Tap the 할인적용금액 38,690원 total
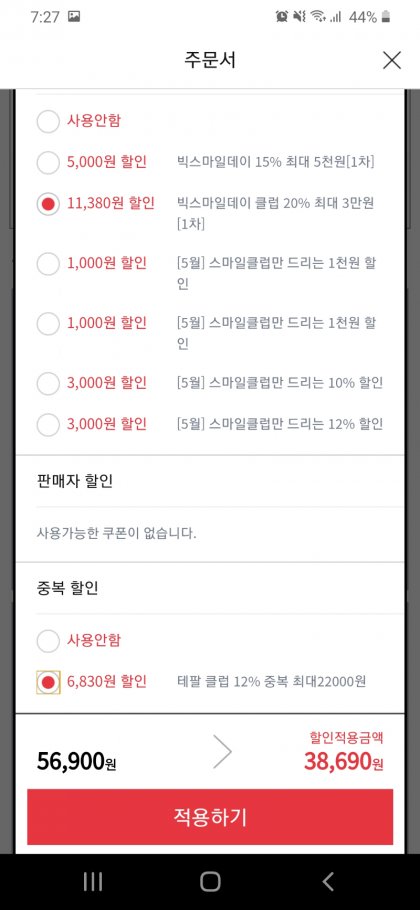Viewport: 420px width, 910px height. [x=343, y=754]
